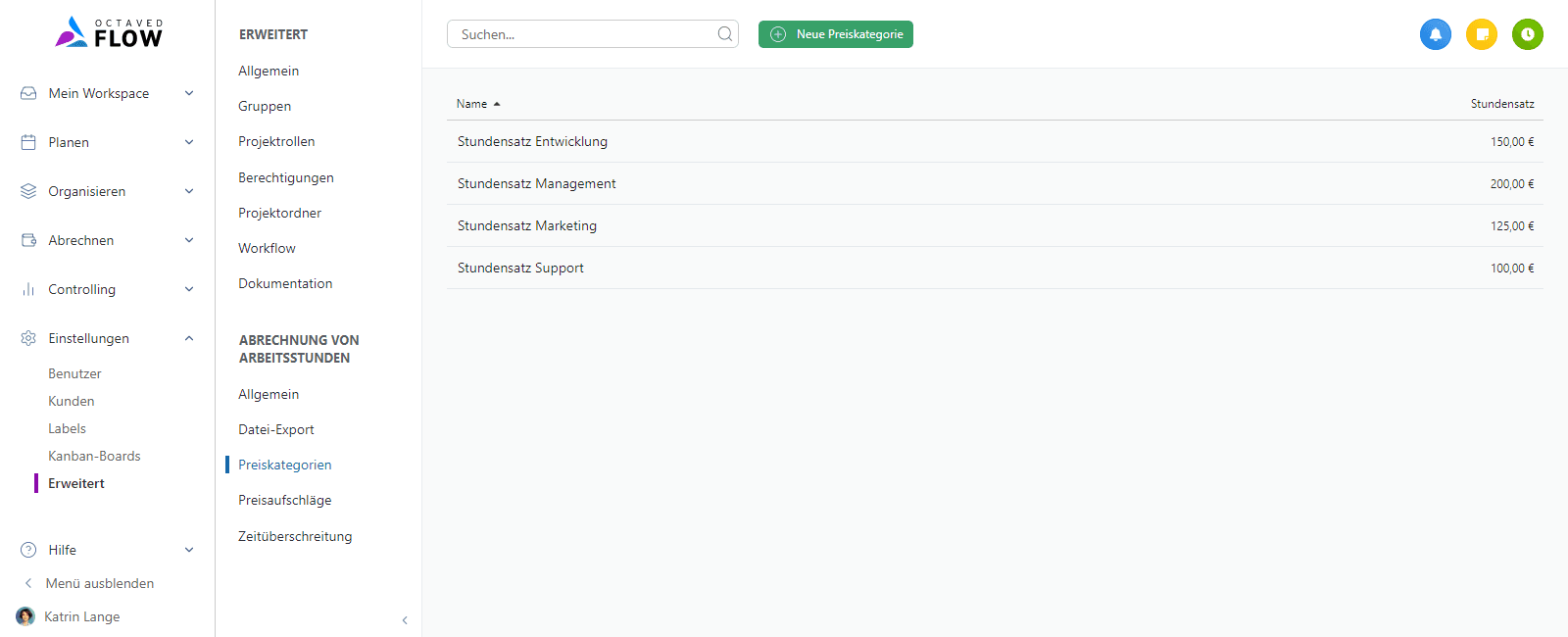Click Menü ausblenden label

click(100, 583)
